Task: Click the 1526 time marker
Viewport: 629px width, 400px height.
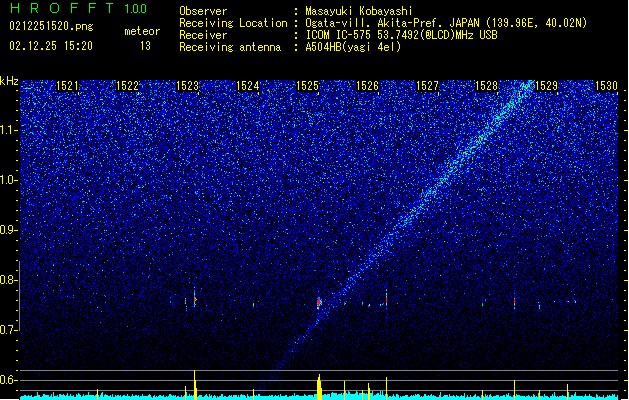Action: tap(367, 86)
